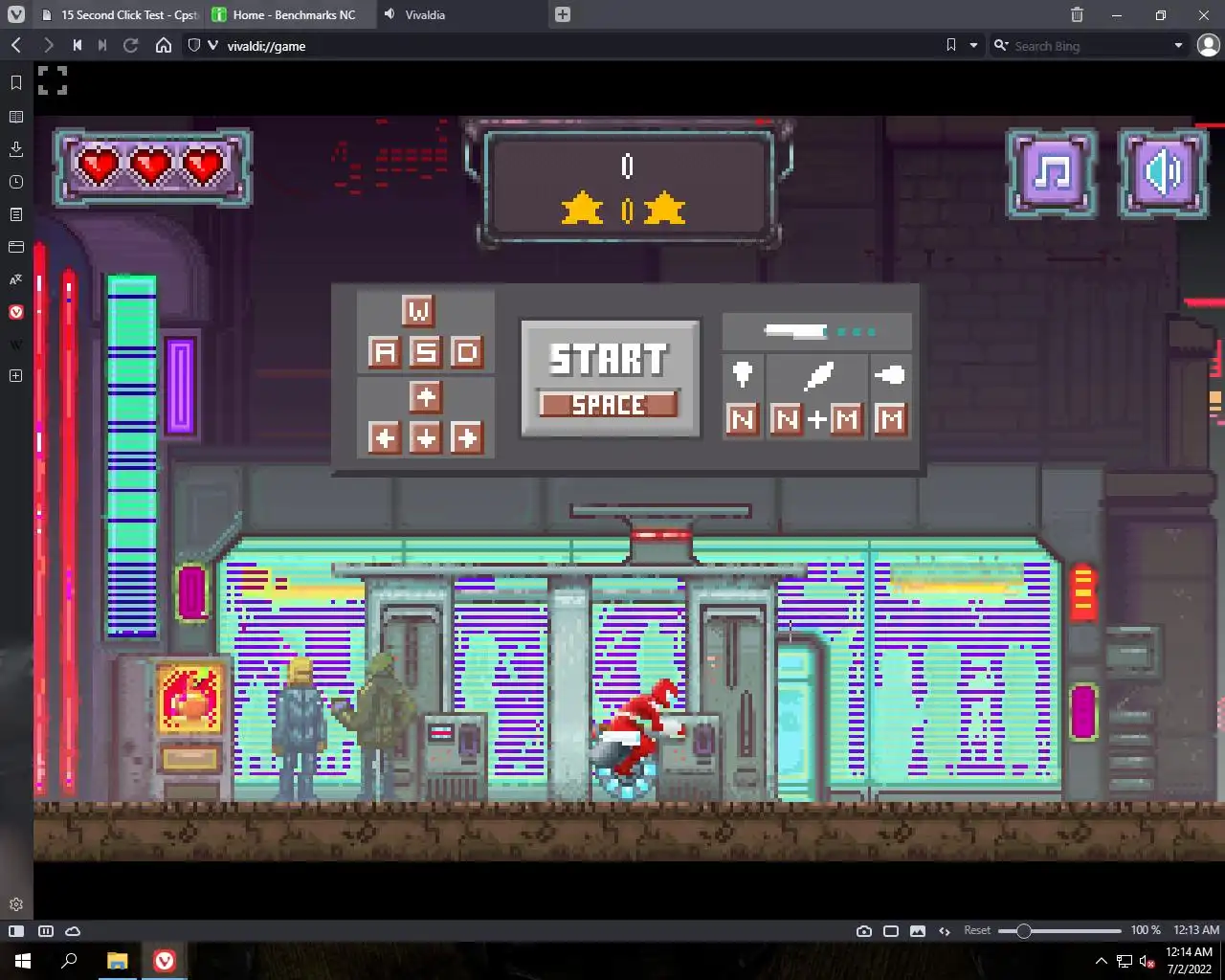Open the taskbar date and time
Viewport: 1225px width, 980px height.
pos(1190,961)
